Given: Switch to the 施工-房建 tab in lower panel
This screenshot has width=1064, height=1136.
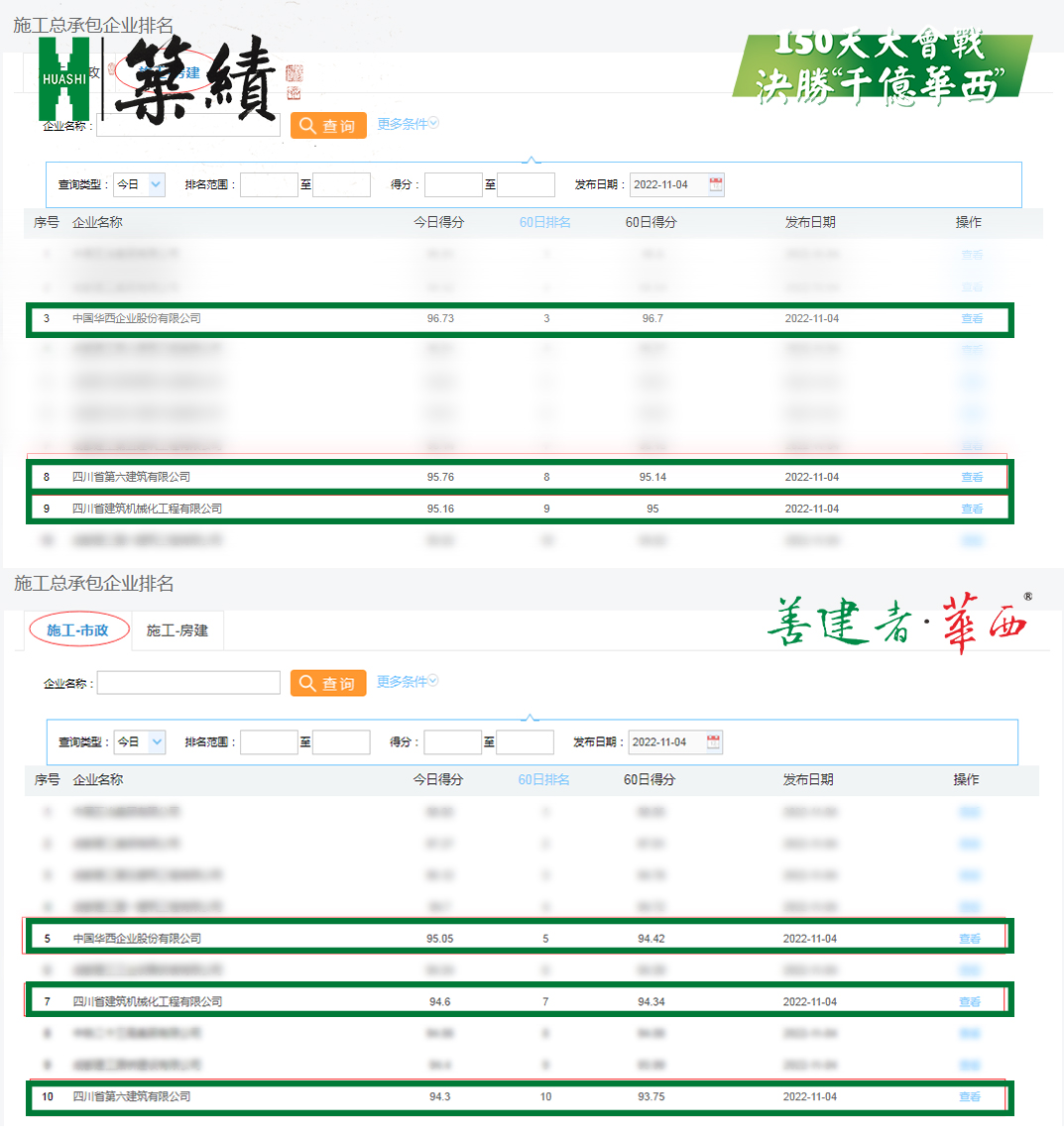Looking at the screenshot, I should pyautogui.click(x=177, y=631).
